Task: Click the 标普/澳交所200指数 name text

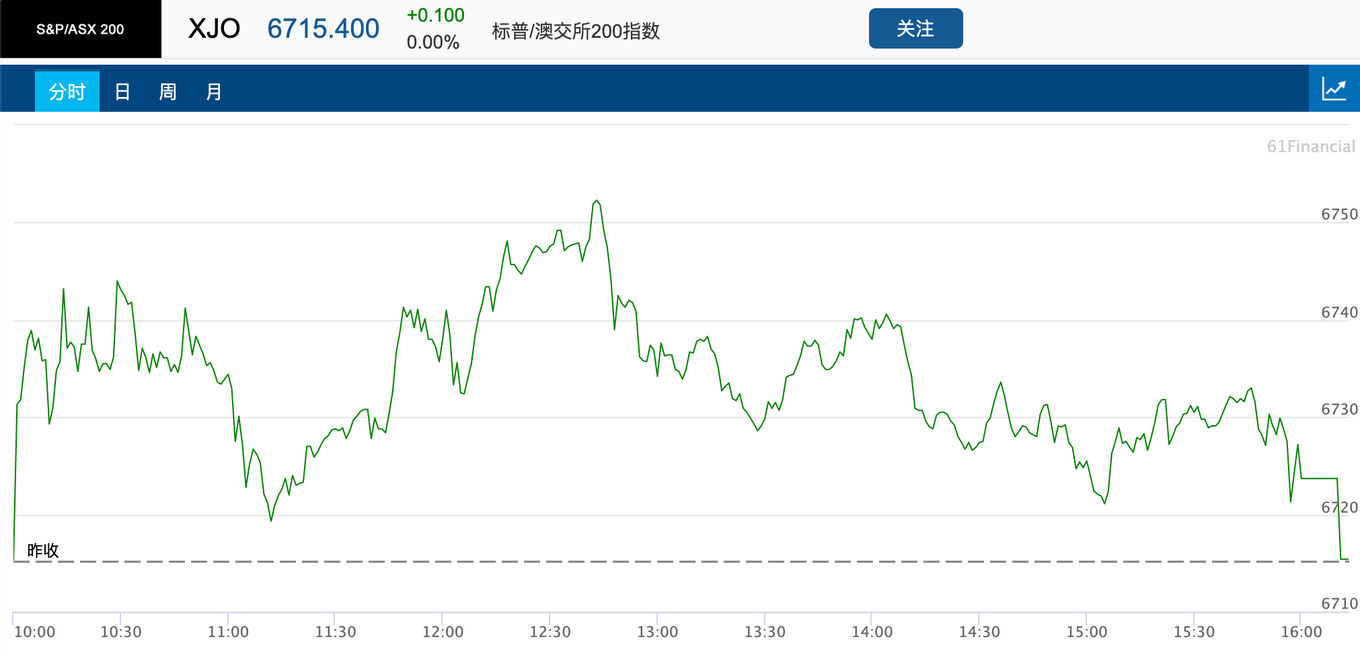Action: 576,31
